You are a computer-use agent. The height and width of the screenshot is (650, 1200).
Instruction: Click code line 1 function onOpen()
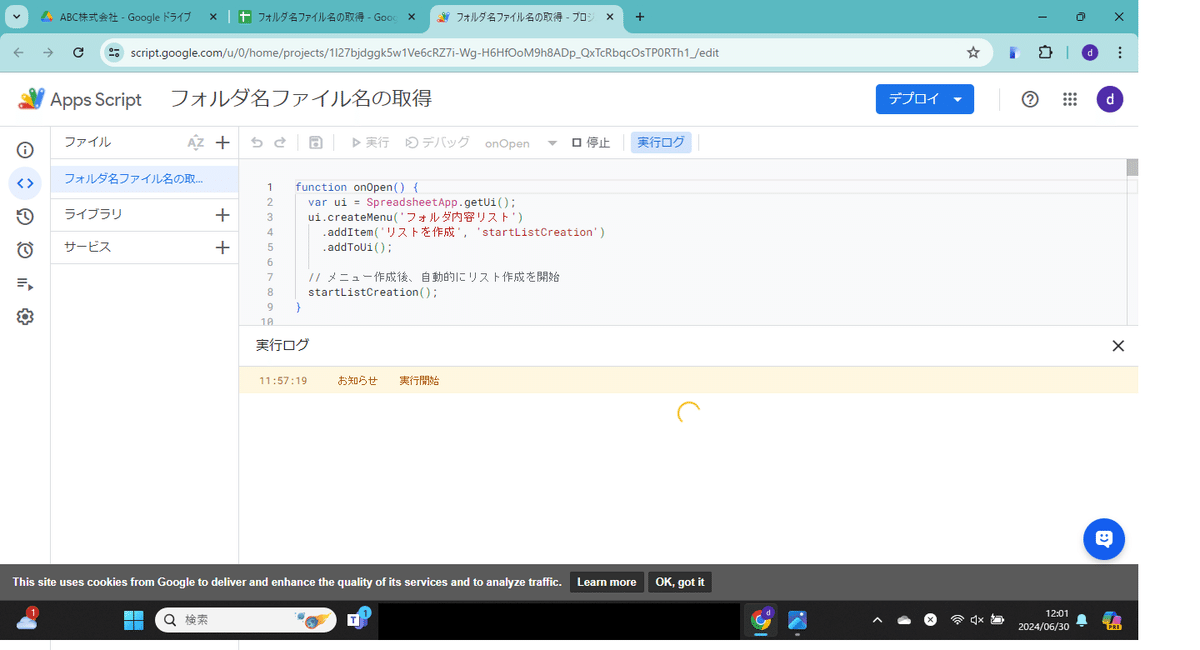(x=357, y=187)
